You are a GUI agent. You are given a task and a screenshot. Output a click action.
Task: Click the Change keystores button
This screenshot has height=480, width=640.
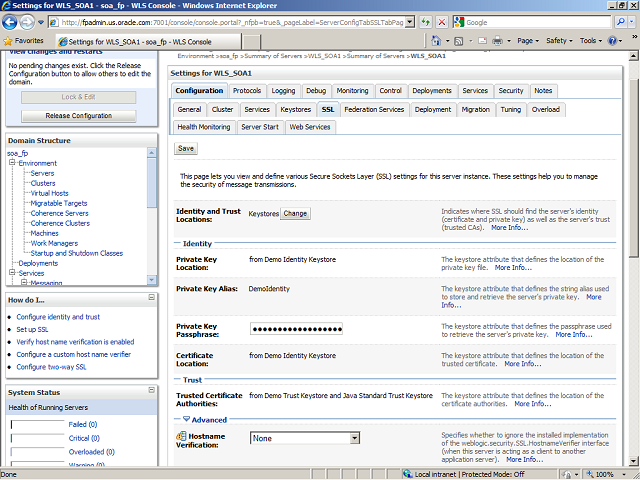(x=295, y=214)
